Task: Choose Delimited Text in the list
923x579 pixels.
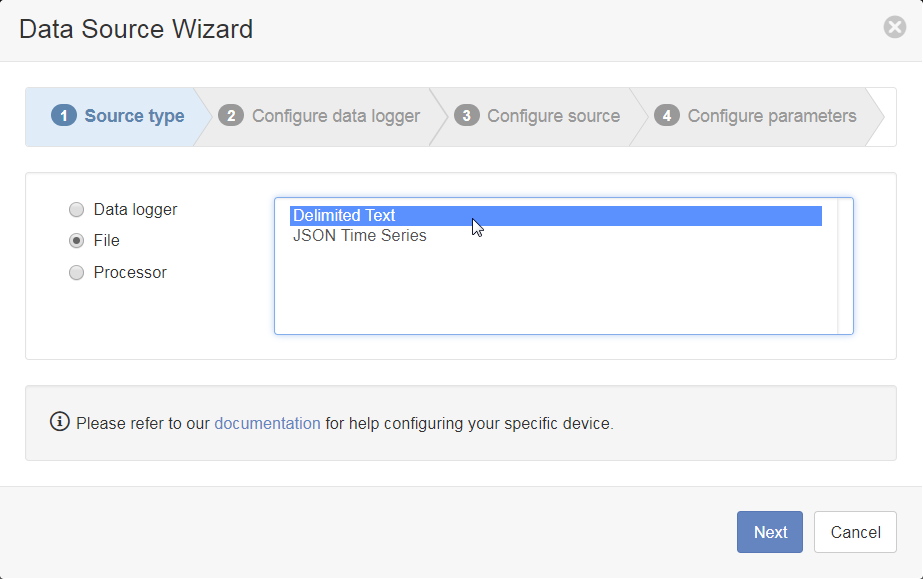Action: pos(556,216)
